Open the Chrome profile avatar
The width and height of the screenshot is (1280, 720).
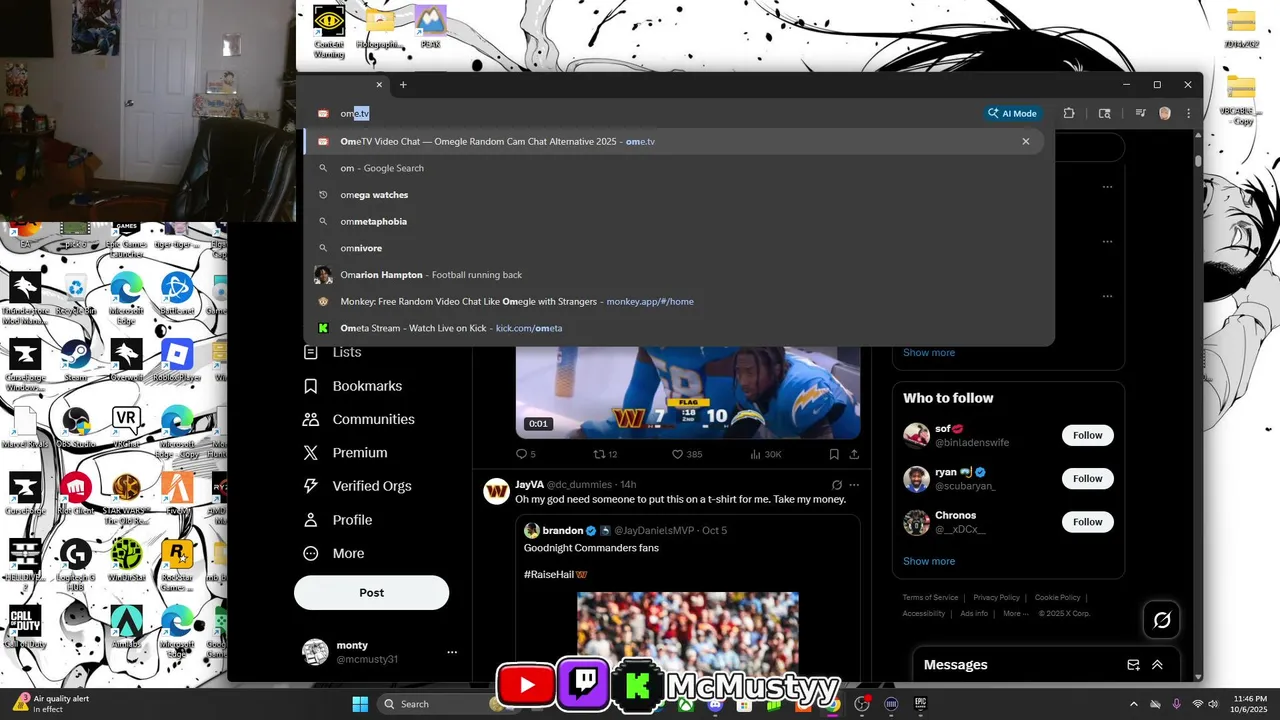(1165, 113)
